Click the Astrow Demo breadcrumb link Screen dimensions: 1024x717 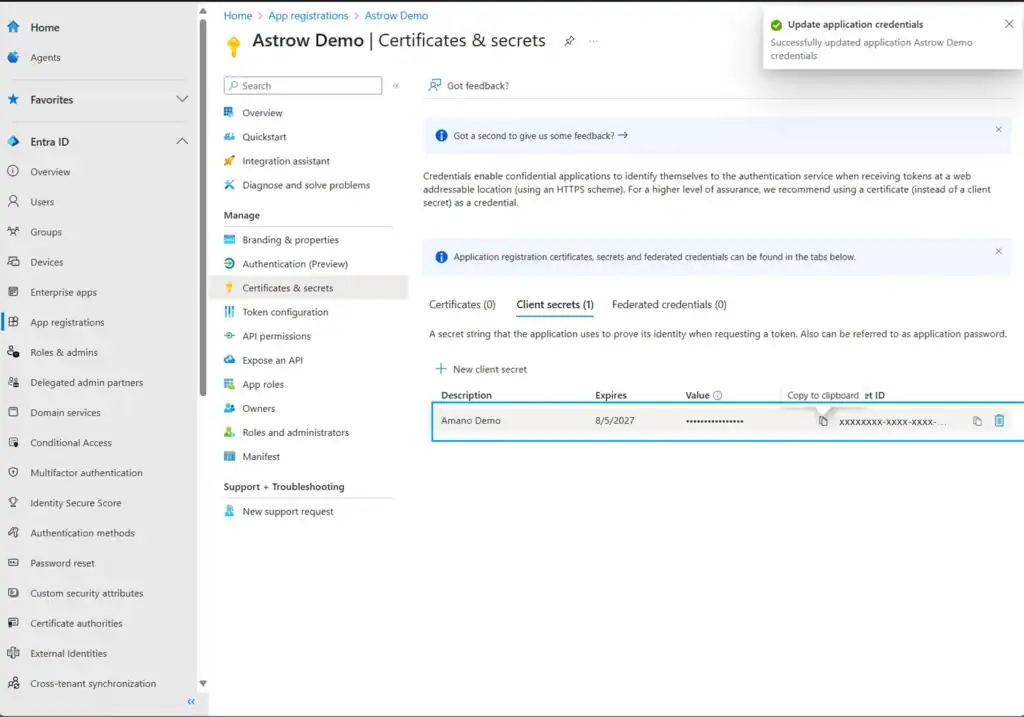point(396,16)
